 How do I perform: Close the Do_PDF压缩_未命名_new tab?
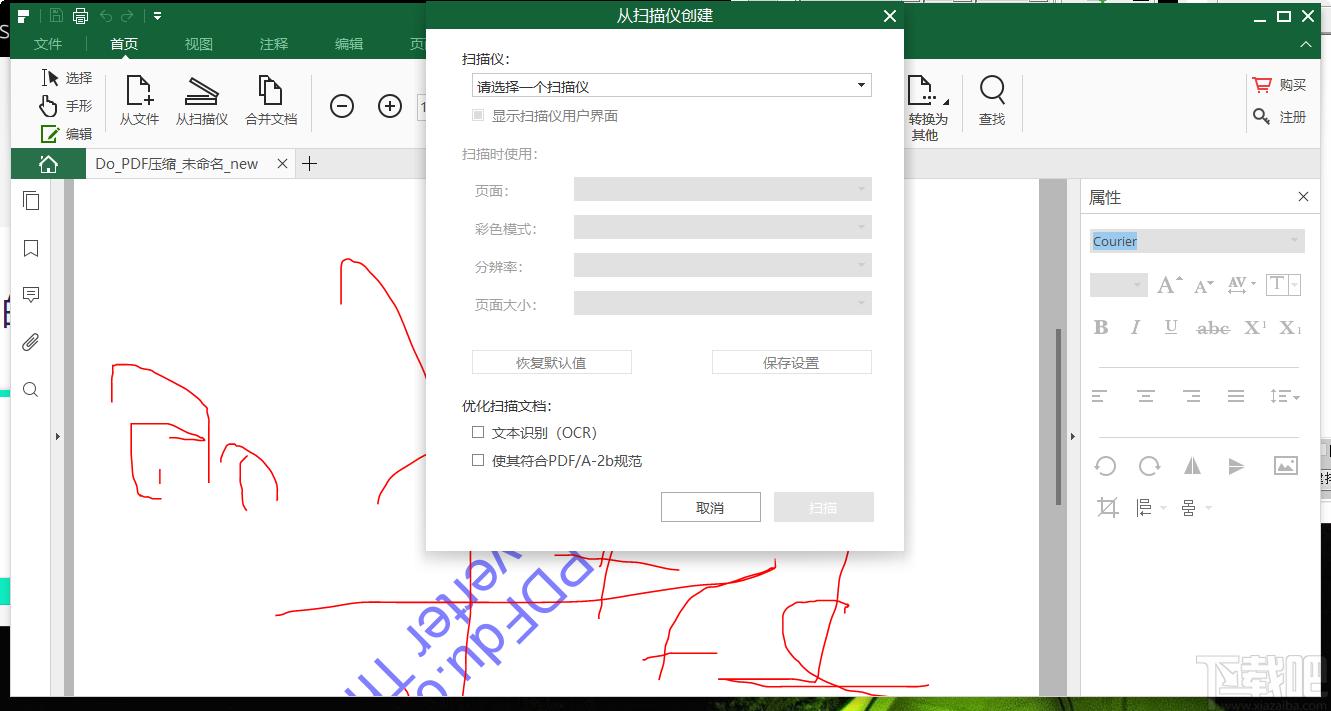[283, 164]
